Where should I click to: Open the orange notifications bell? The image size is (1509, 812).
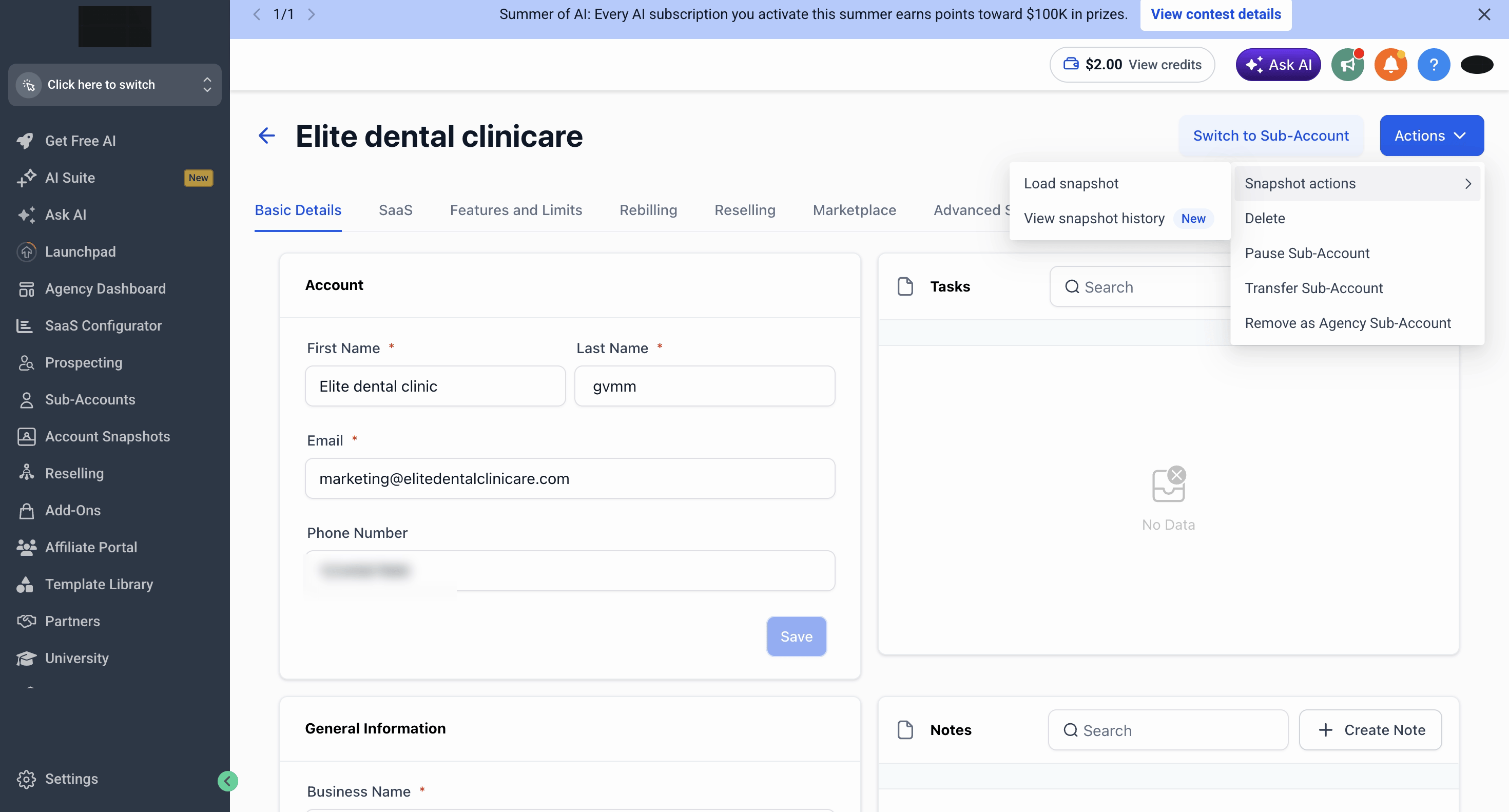coord(1390,65)
